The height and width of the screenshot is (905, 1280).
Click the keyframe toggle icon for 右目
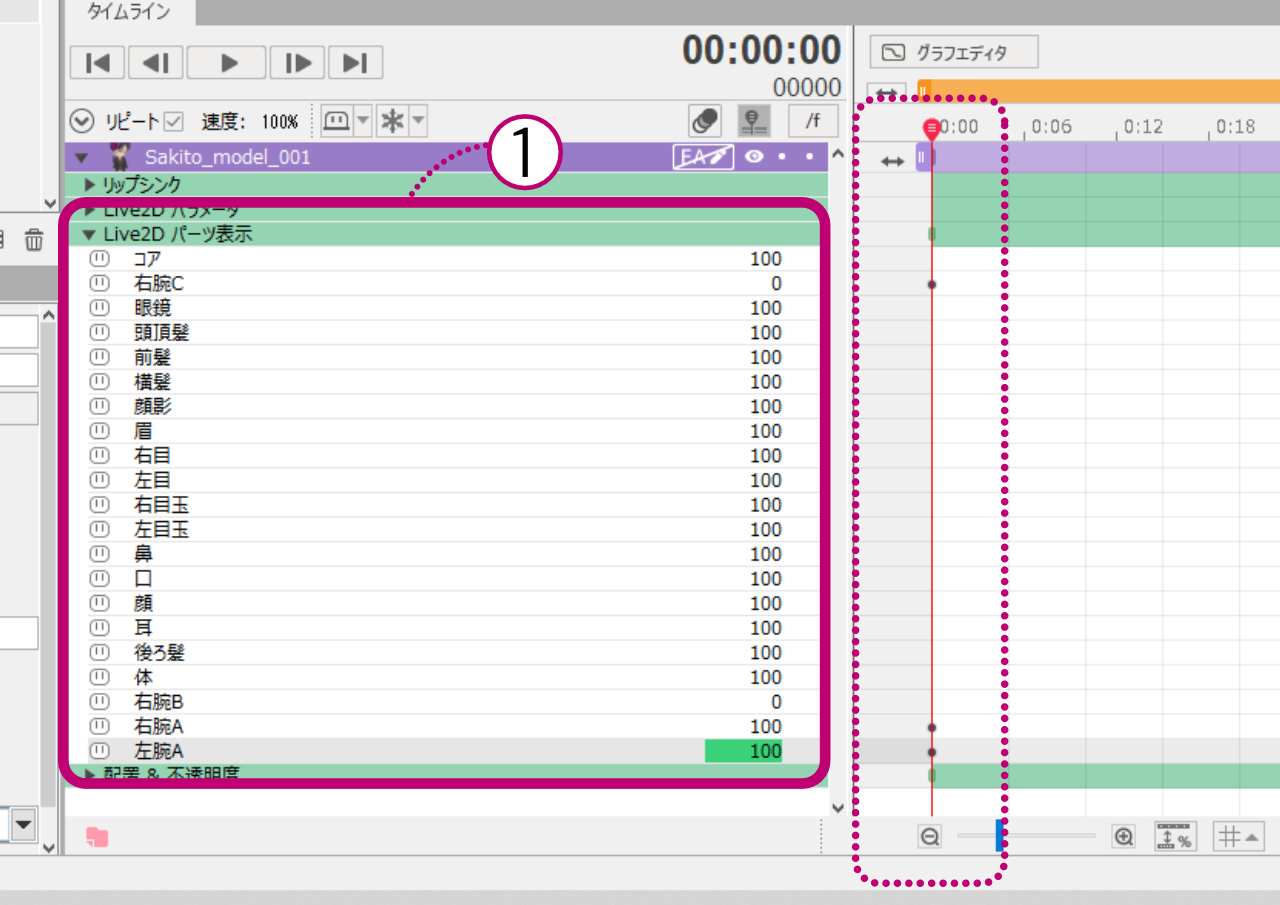99,456
